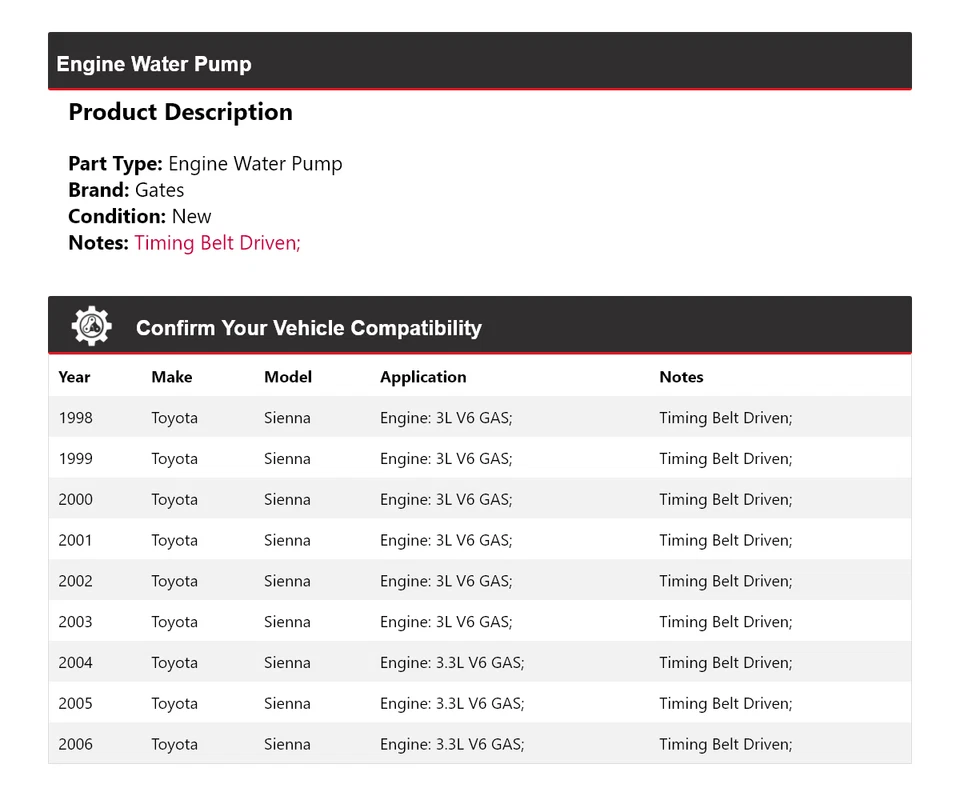Click the 2001 row's Sienna model cell
This screenshot has height=796, width=960.
point(287,541)
